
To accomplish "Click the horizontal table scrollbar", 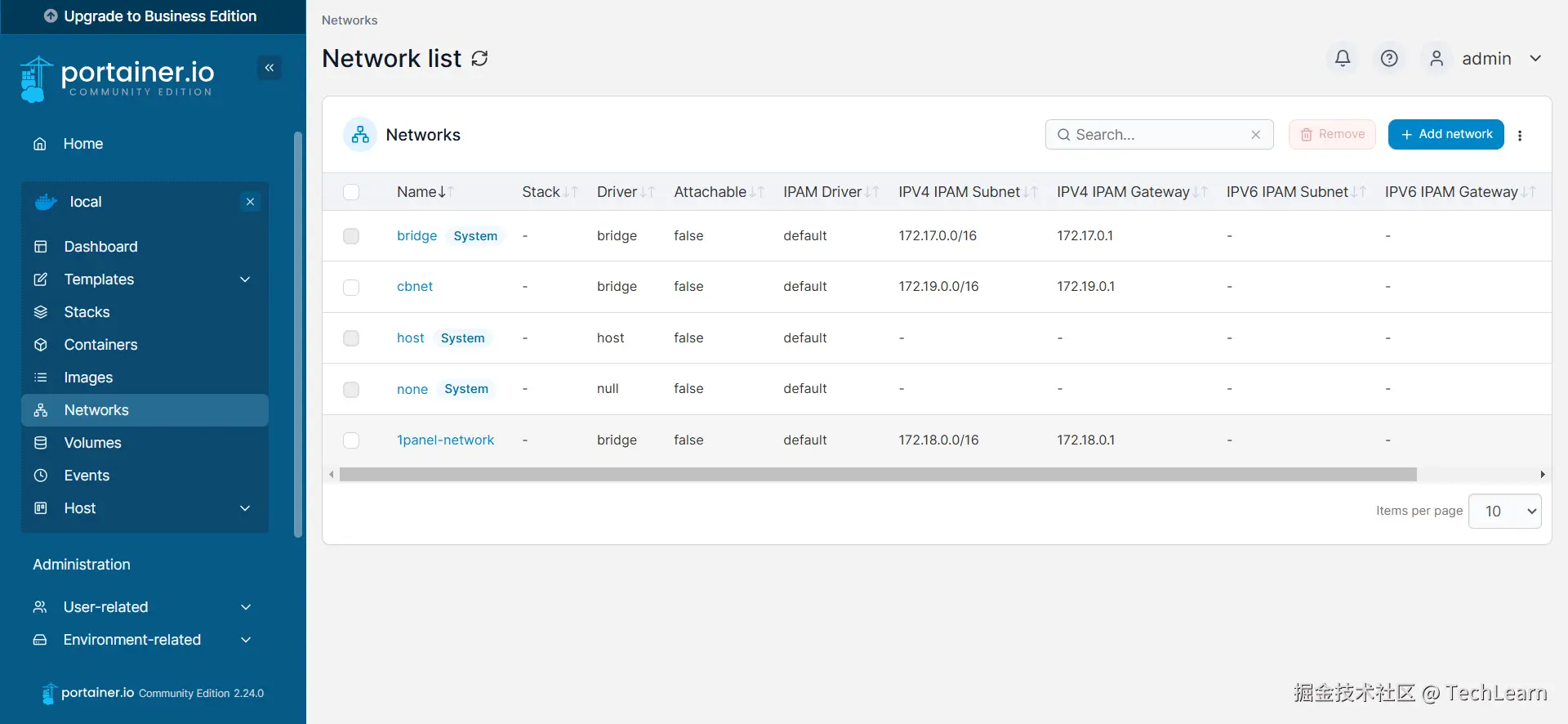I will (878, 475).
